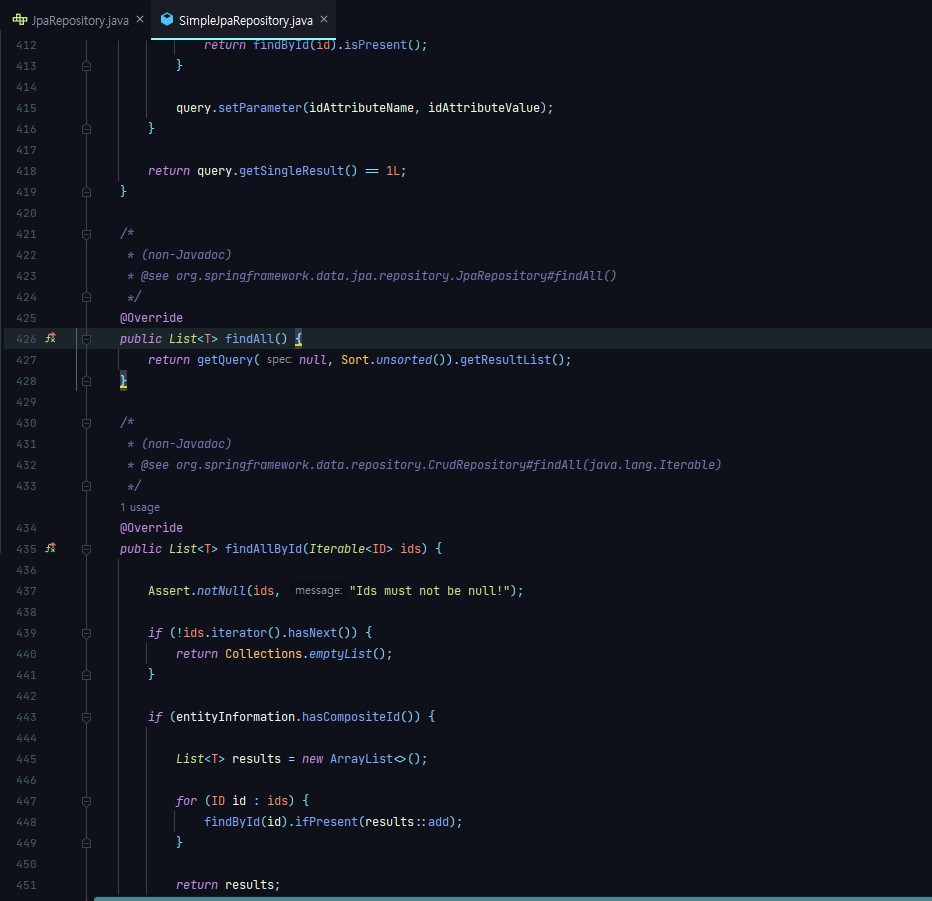Screen dimensions: 932x901
Task: Close the JpaRepository.java tab
Action: tap(139, 19)
